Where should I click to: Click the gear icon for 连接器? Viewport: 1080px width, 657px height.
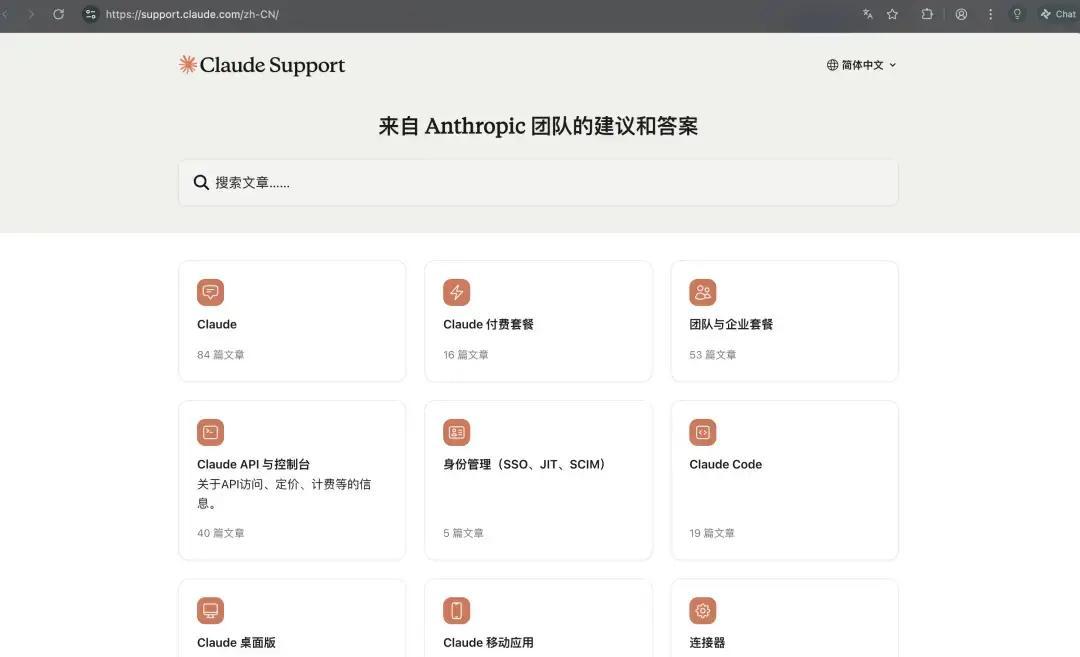click(703, 610)
